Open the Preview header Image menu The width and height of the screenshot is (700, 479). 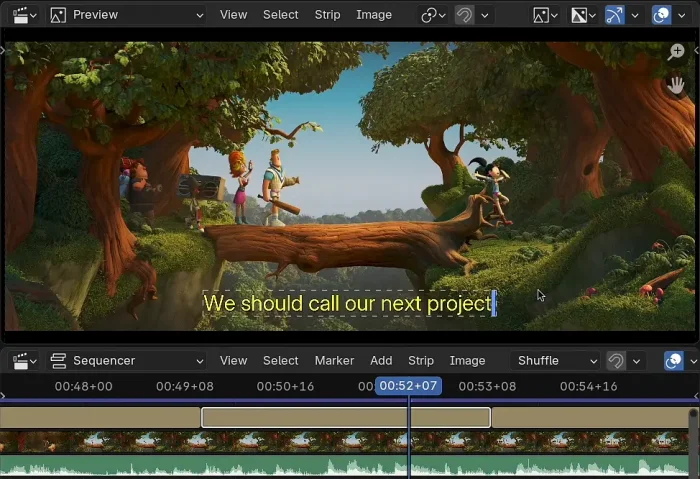click(x=374, y=15)
